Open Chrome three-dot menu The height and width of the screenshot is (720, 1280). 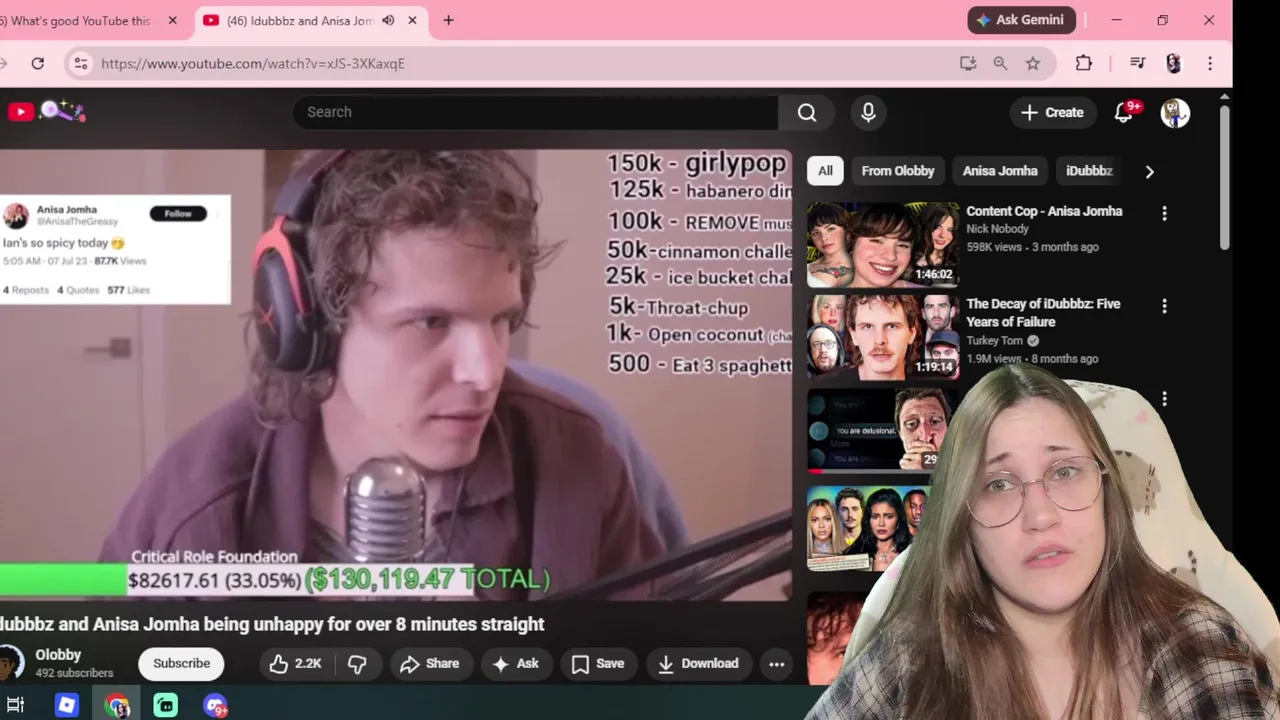coord(1210,63)
